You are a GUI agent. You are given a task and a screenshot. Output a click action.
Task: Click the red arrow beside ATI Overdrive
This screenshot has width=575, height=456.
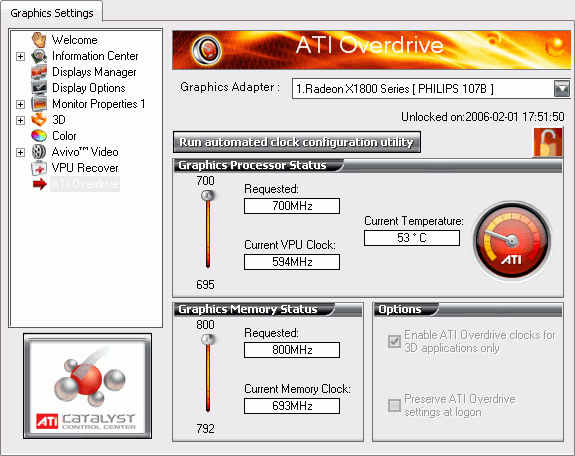(40, 184)
